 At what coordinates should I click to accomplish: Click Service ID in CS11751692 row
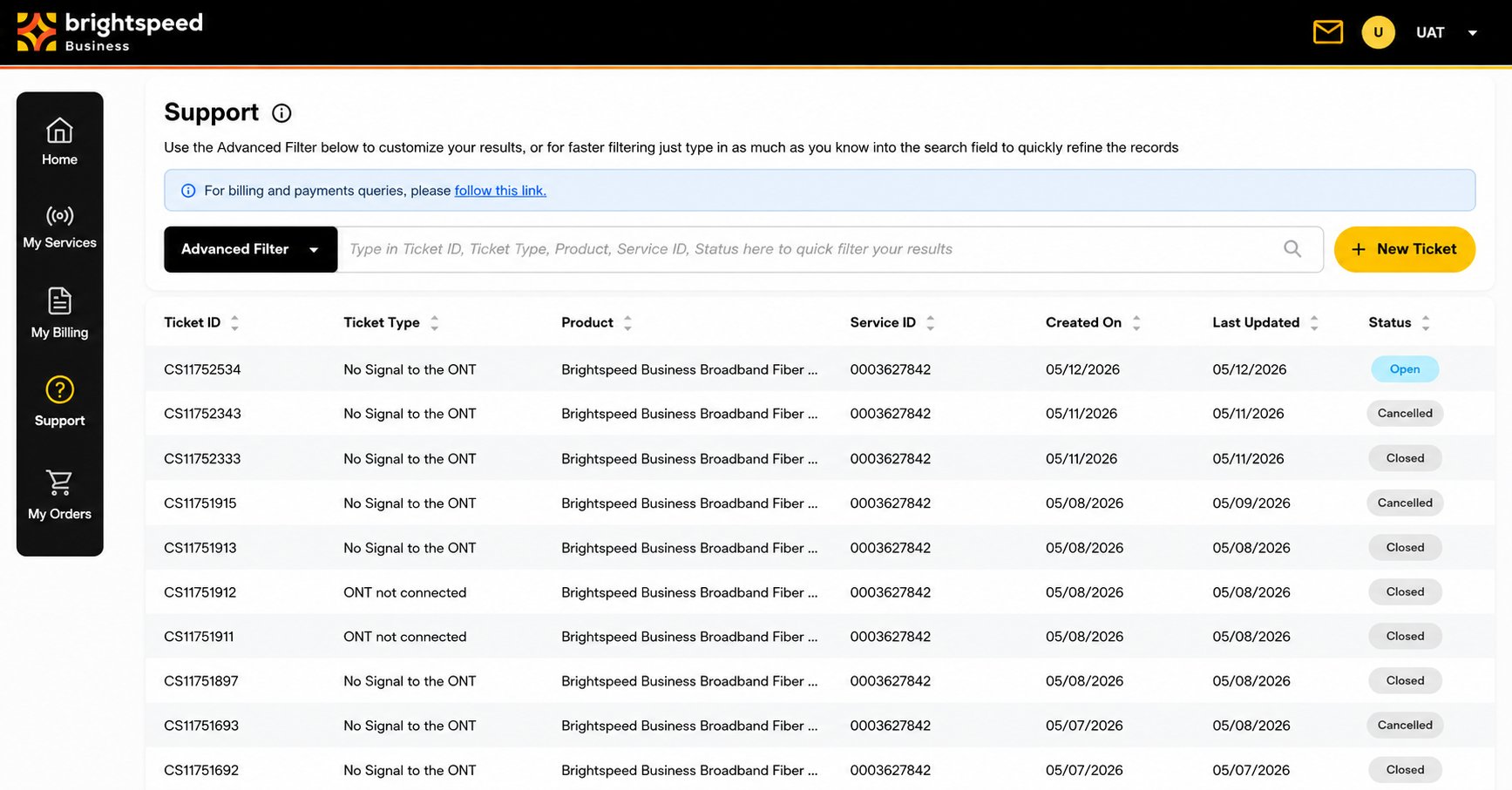pyautogui.click(x=890, y=770)
